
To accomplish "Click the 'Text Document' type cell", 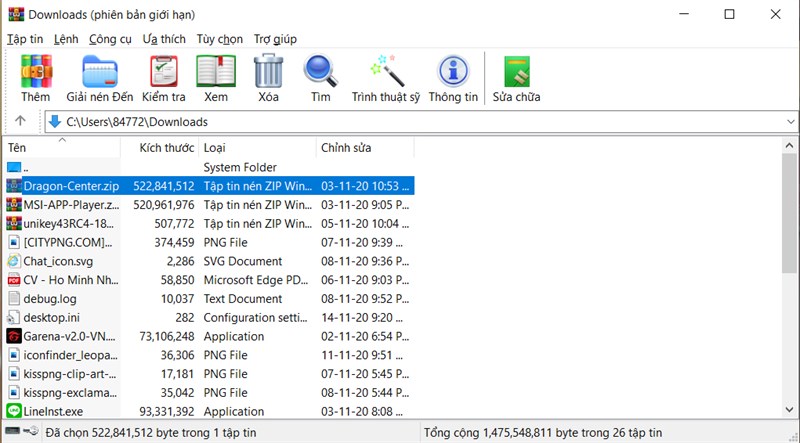I will pos(243,299).
